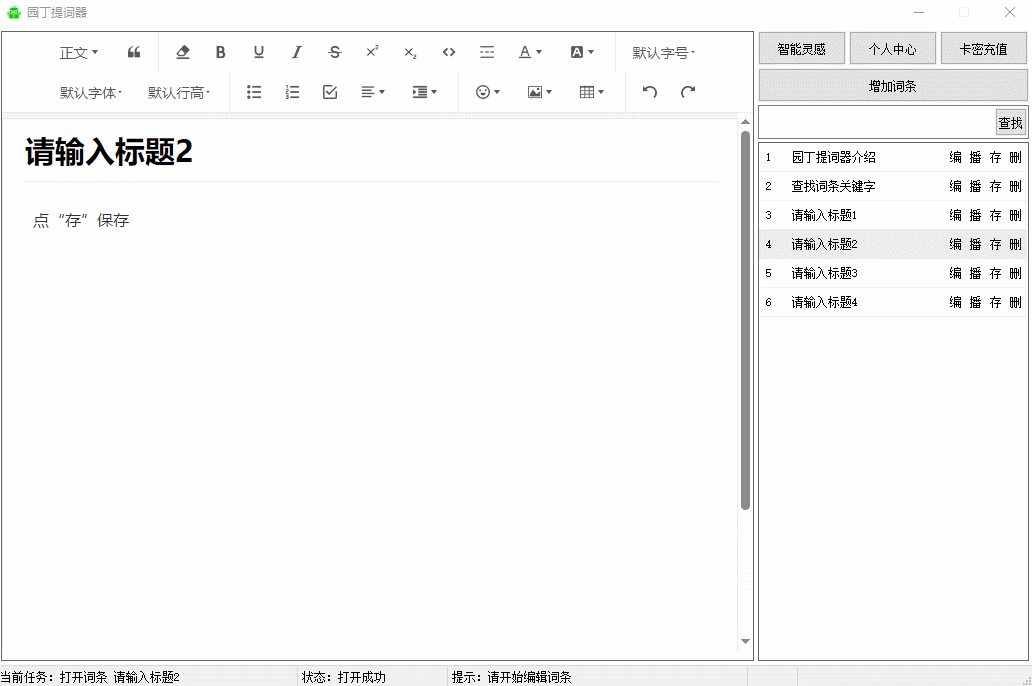
Task: Insert a numbered list
Action: click(292, 92)
